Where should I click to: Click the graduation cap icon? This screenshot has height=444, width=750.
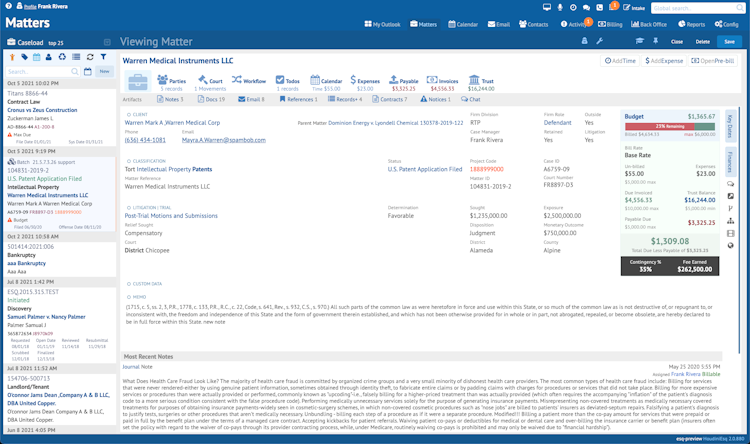tap(640, 41)
